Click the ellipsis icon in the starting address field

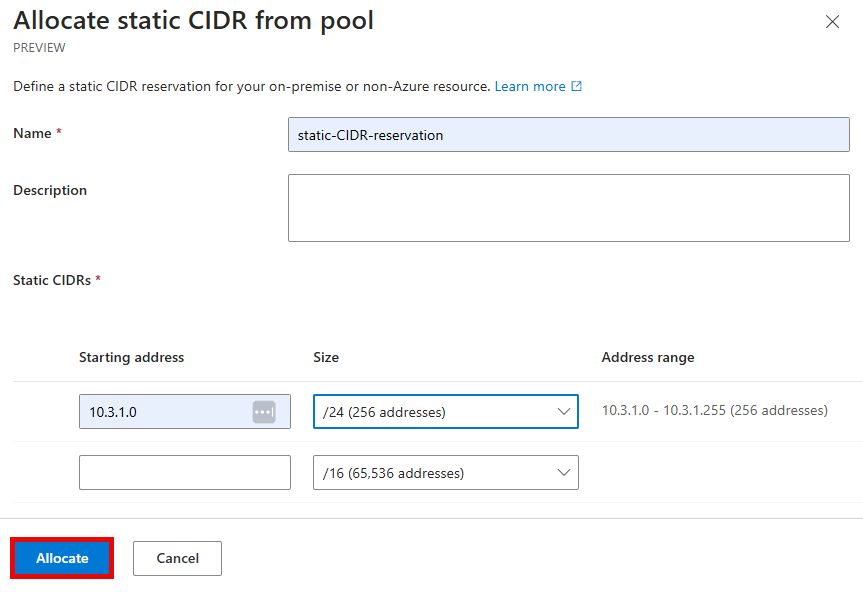click(x=264, y=412)
